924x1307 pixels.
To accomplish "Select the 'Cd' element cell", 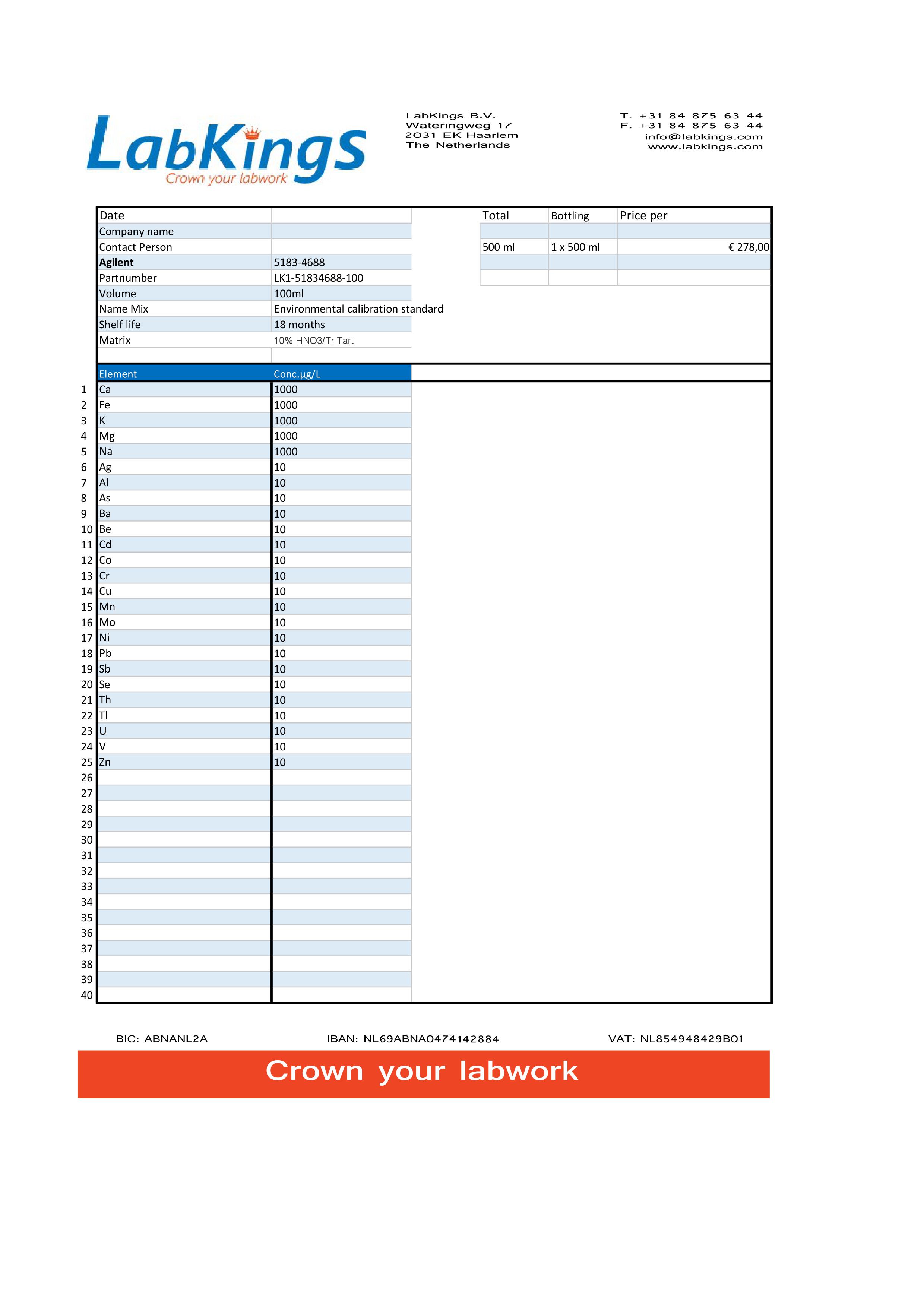I will [184, 545].
